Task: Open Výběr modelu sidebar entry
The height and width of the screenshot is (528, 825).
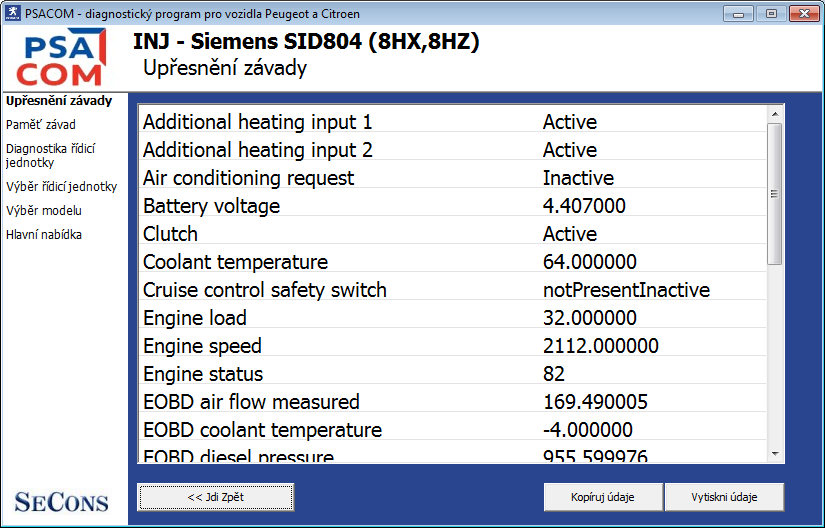Action: click(44, 211)
